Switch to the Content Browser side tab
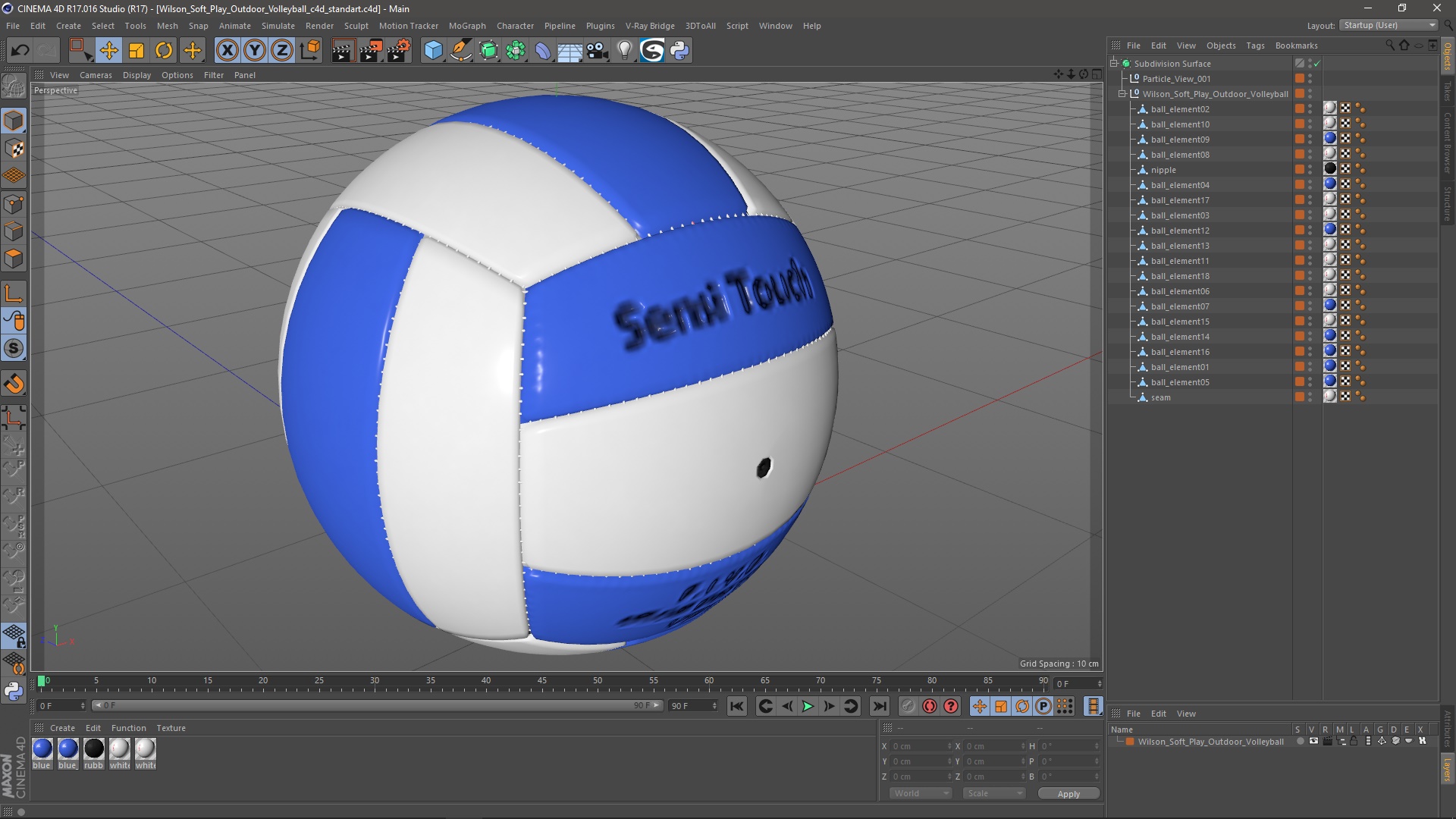This screenshot has height=819, width=1456. [x=1448, y=143]
